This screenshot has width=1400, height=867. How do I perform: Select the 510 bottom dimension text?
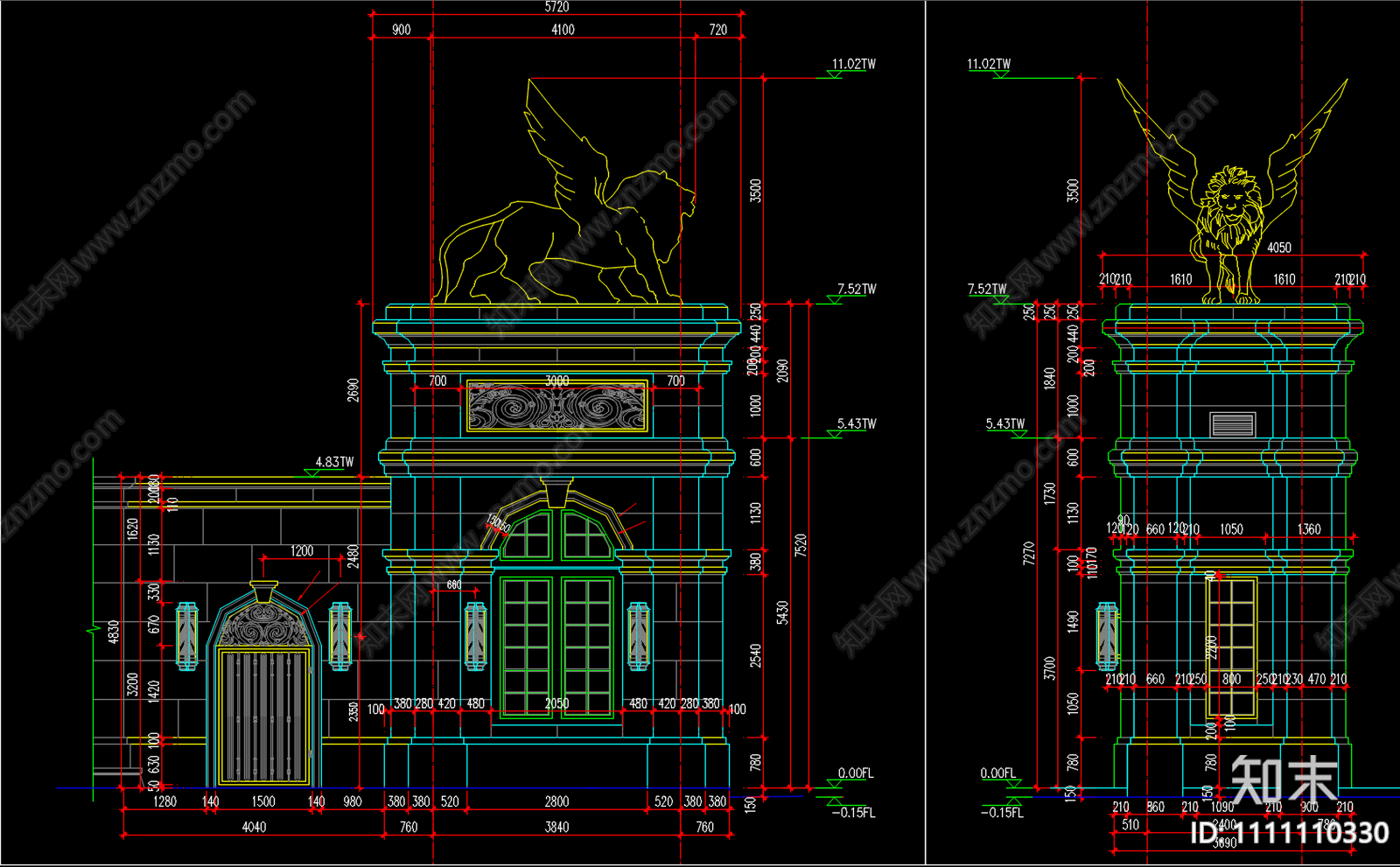tap(1130, 825)
